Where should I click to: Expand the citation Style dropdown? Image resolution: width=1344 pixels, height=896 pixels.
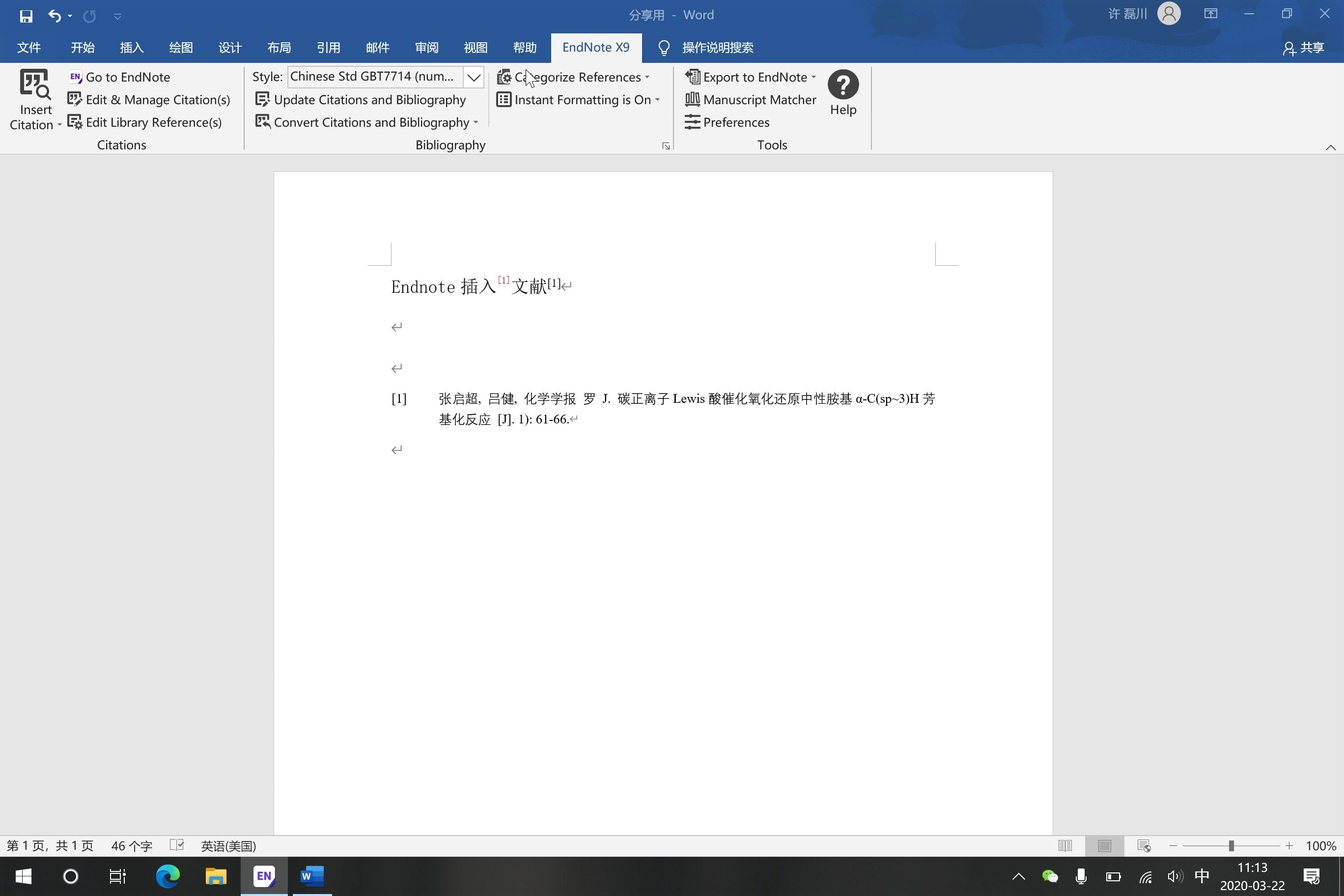click(x=473, y=77)
